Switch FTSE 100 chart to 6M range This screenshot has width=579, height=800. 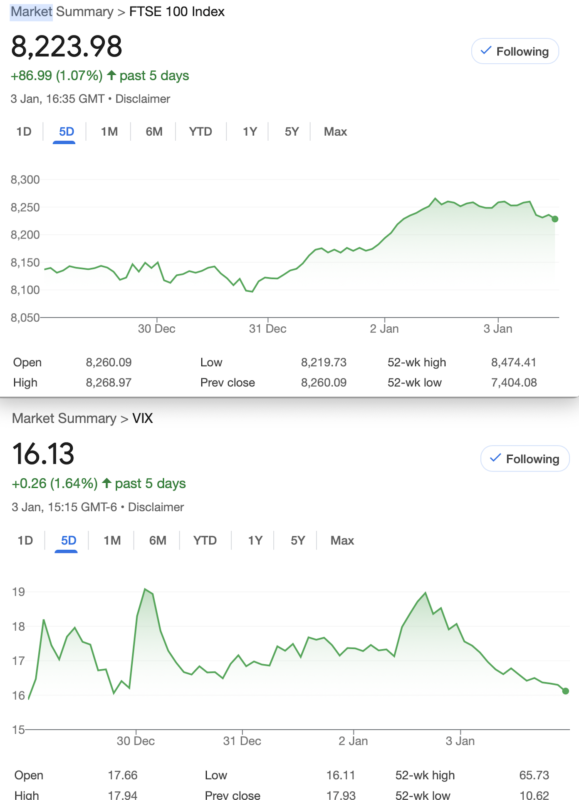coord(154,132)
